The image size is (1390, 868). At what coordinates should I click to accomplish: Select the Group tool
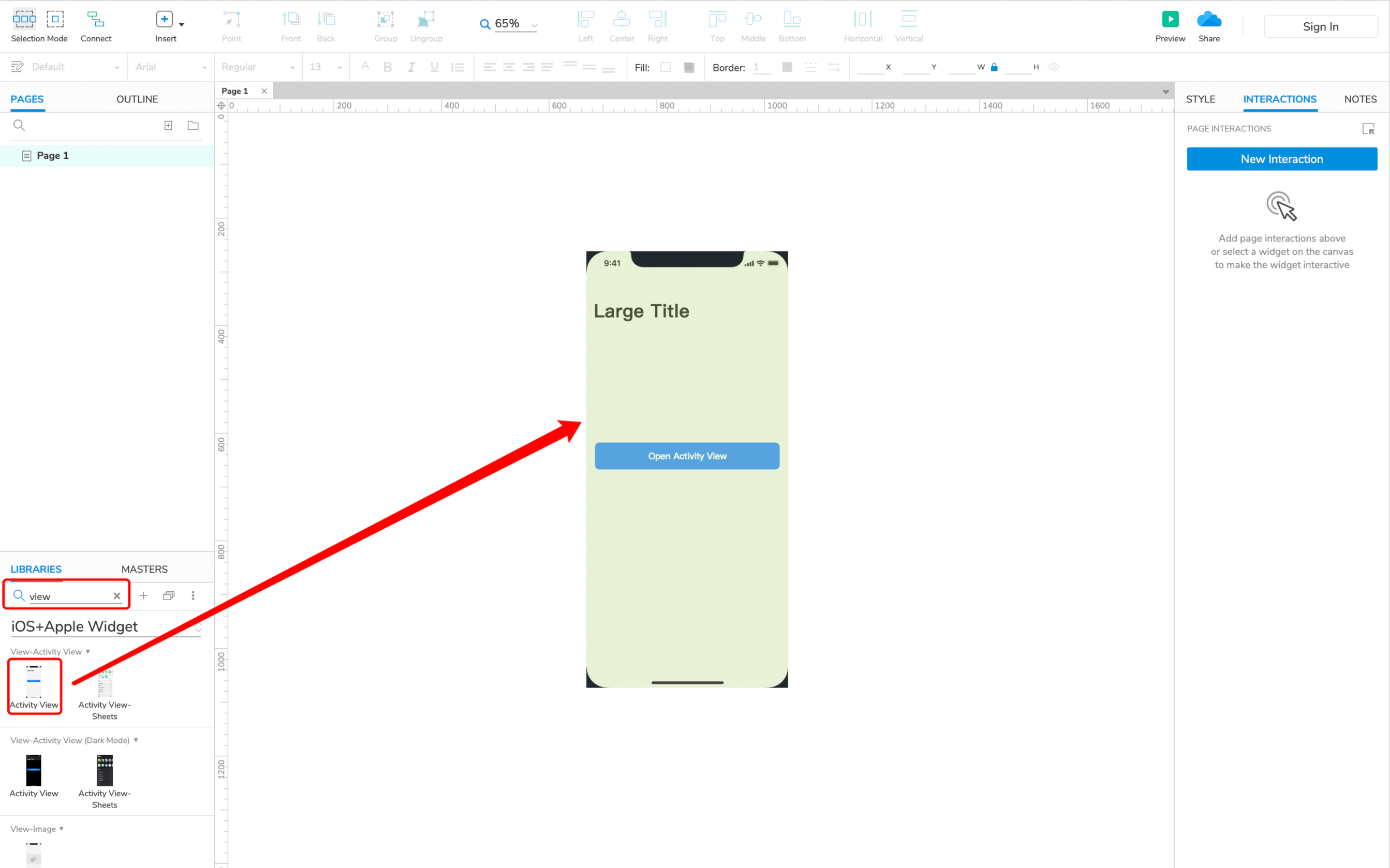384,24
